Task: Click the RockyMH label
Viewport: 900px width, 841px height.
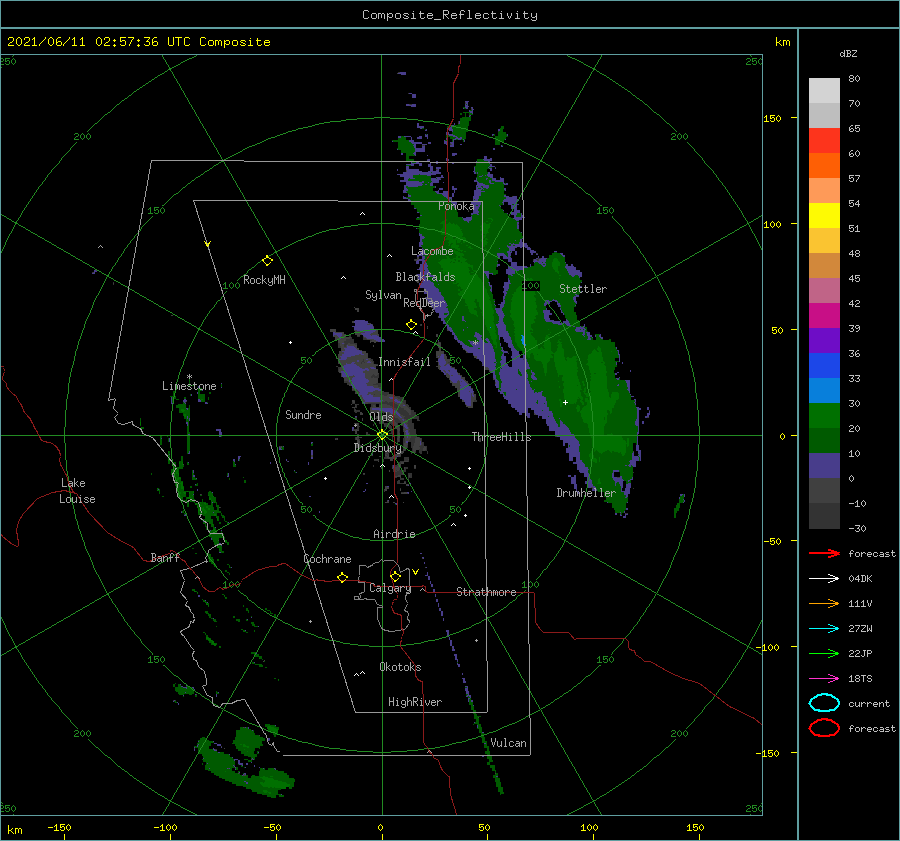Action: click(x=264, y=280)
